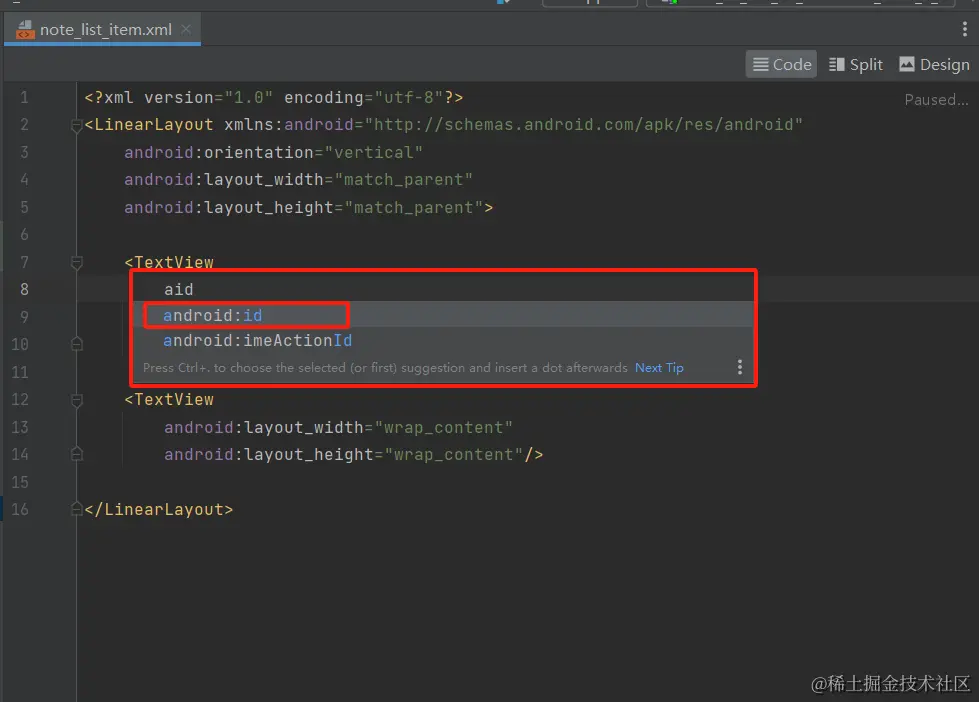Click the Paused analysis status text
The height and width of the screenshot is (702, 979).
(936, 99)
